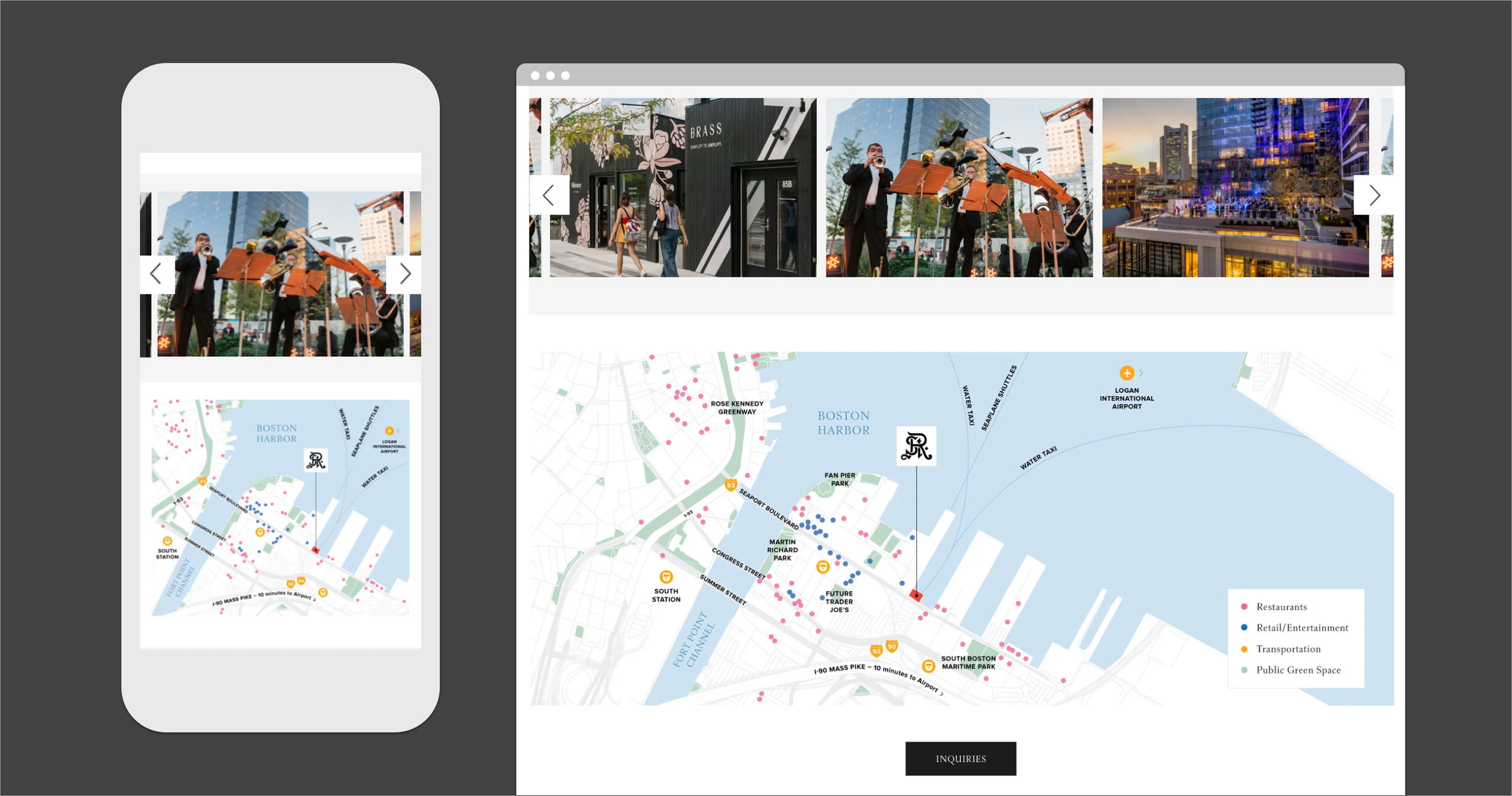Click the transit icon near South Boston Maritime Park

click(x=928, y=666)
